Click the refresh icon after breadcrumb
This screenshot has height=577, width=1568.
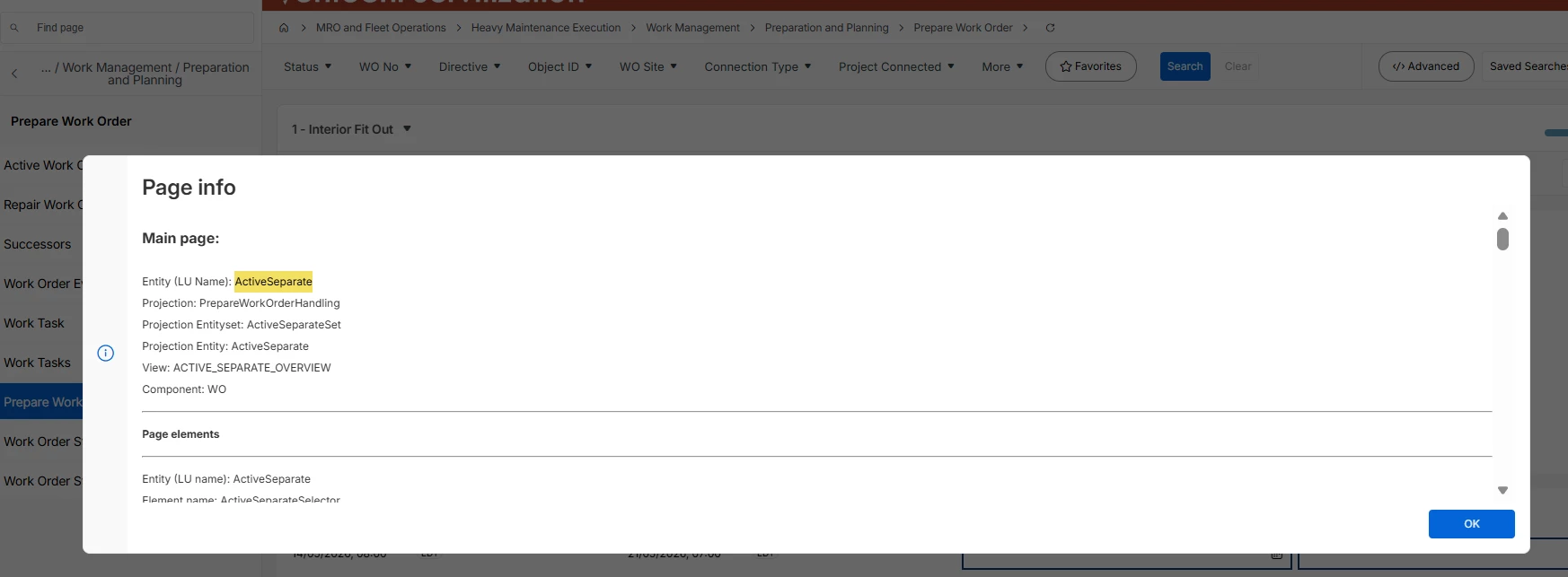pyautogui.click(x=1050, y=28)
